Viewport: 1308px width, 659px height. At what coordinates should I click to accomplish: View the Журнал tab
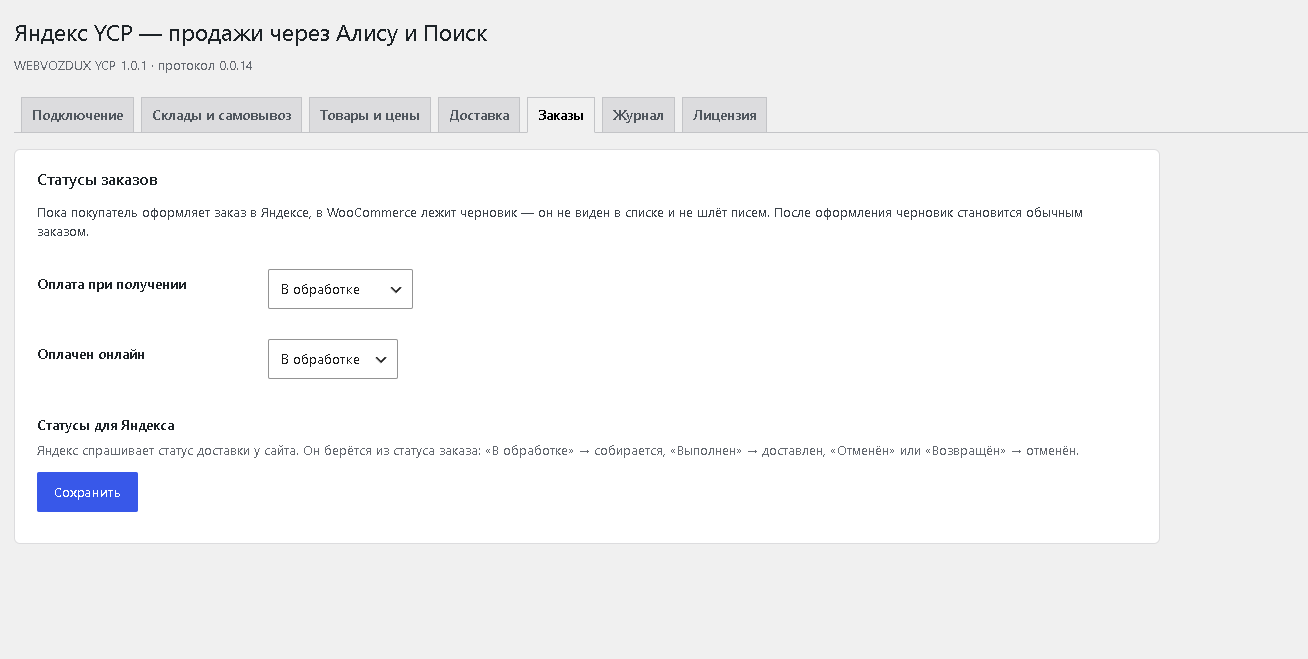click(638, 115)
